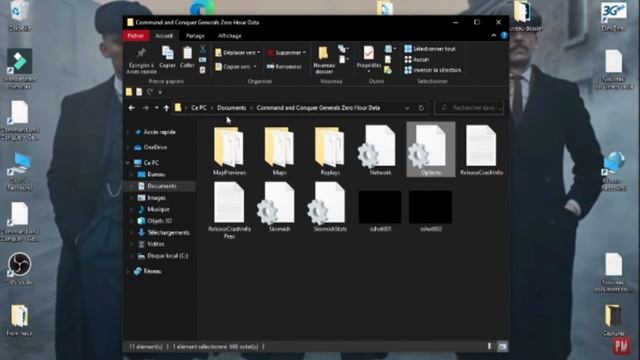
Task: Click the up one level arrow
Action: pyautogui.click(x=166, y=108)
